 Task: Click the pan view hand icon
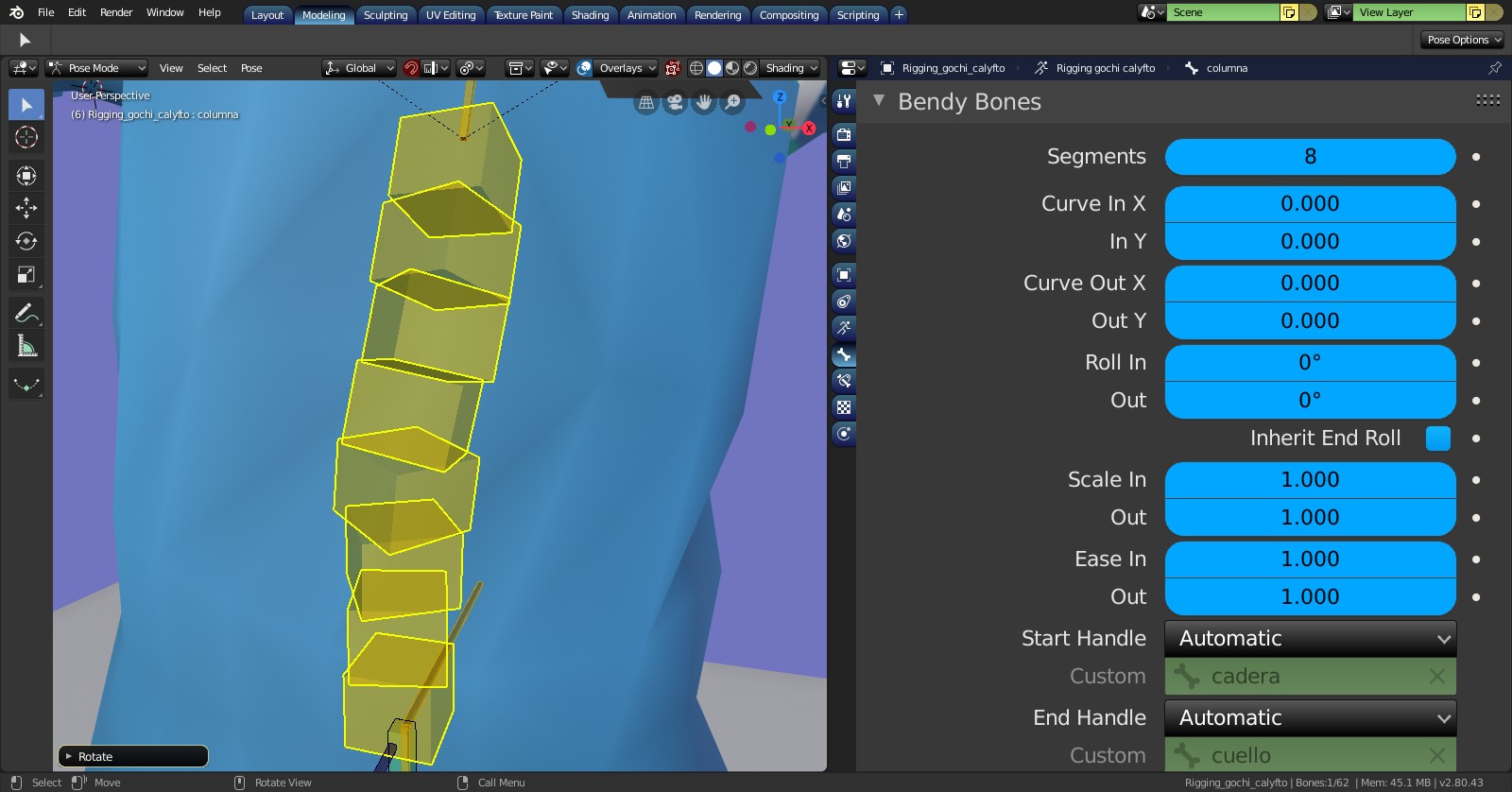[x=704, y=102]
